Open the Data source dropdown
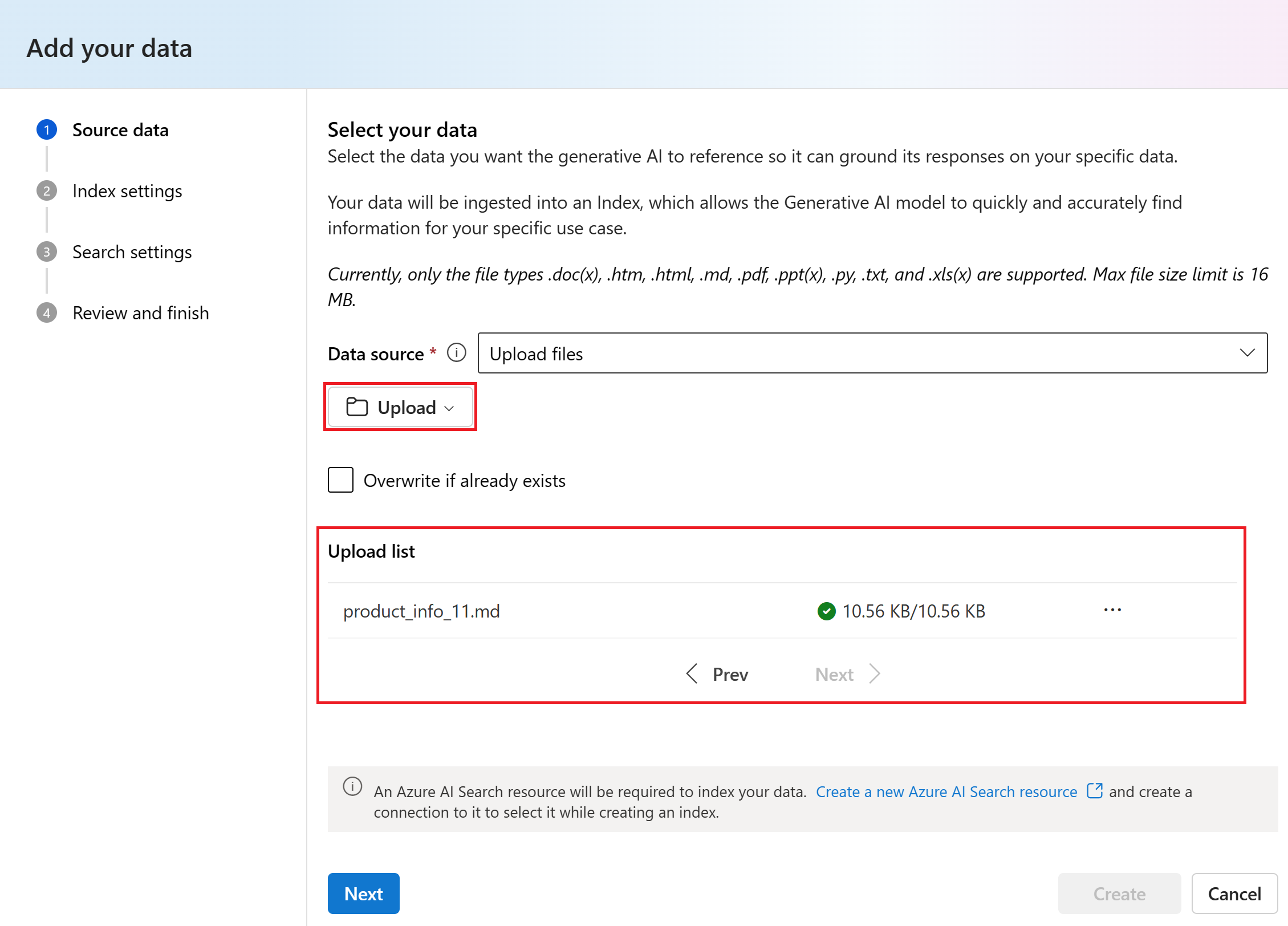The height and width of the screenshot is (926, 1288). tap(872, 354)
